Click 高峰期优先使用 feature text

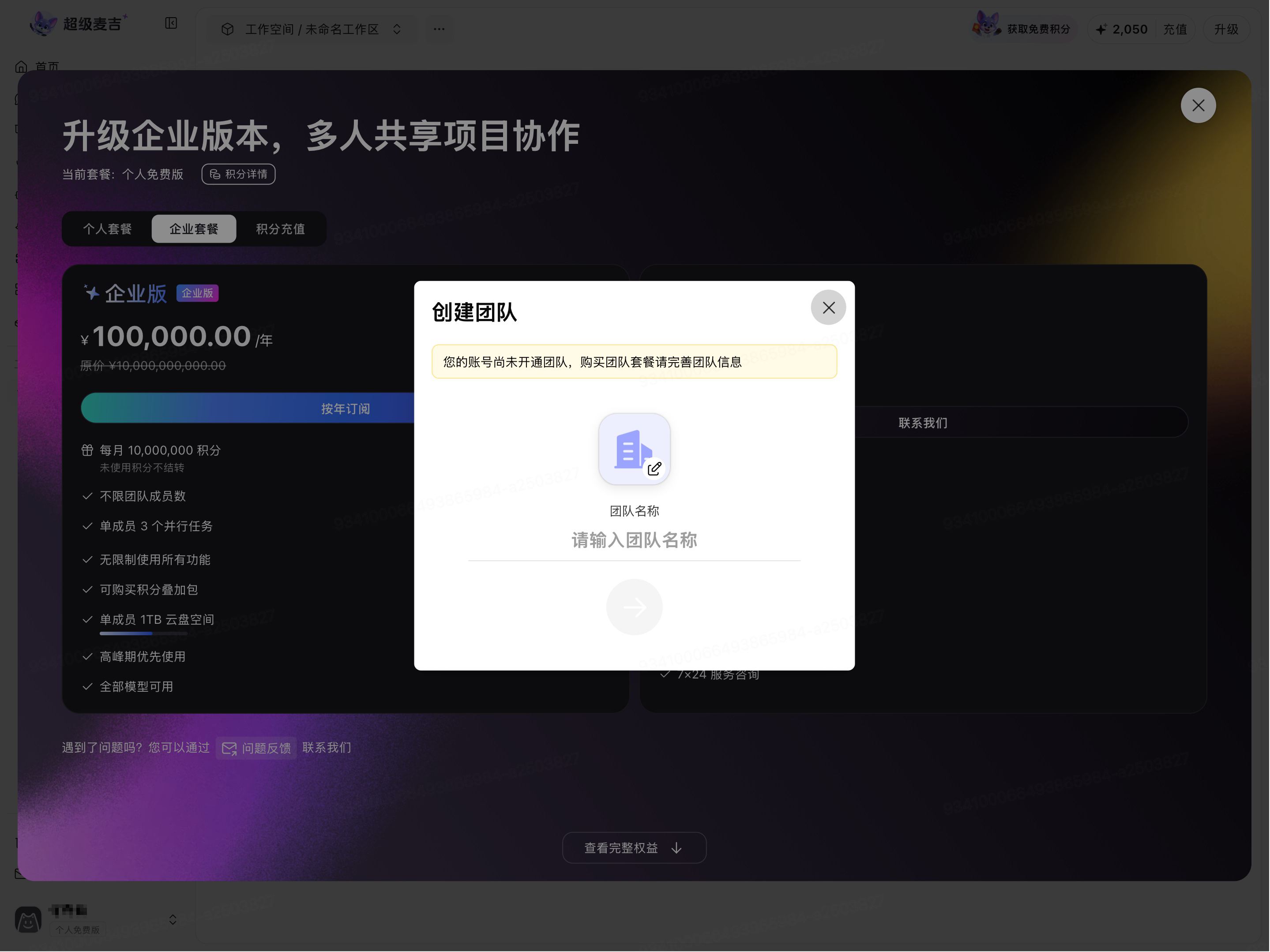[x=143, y=657]
